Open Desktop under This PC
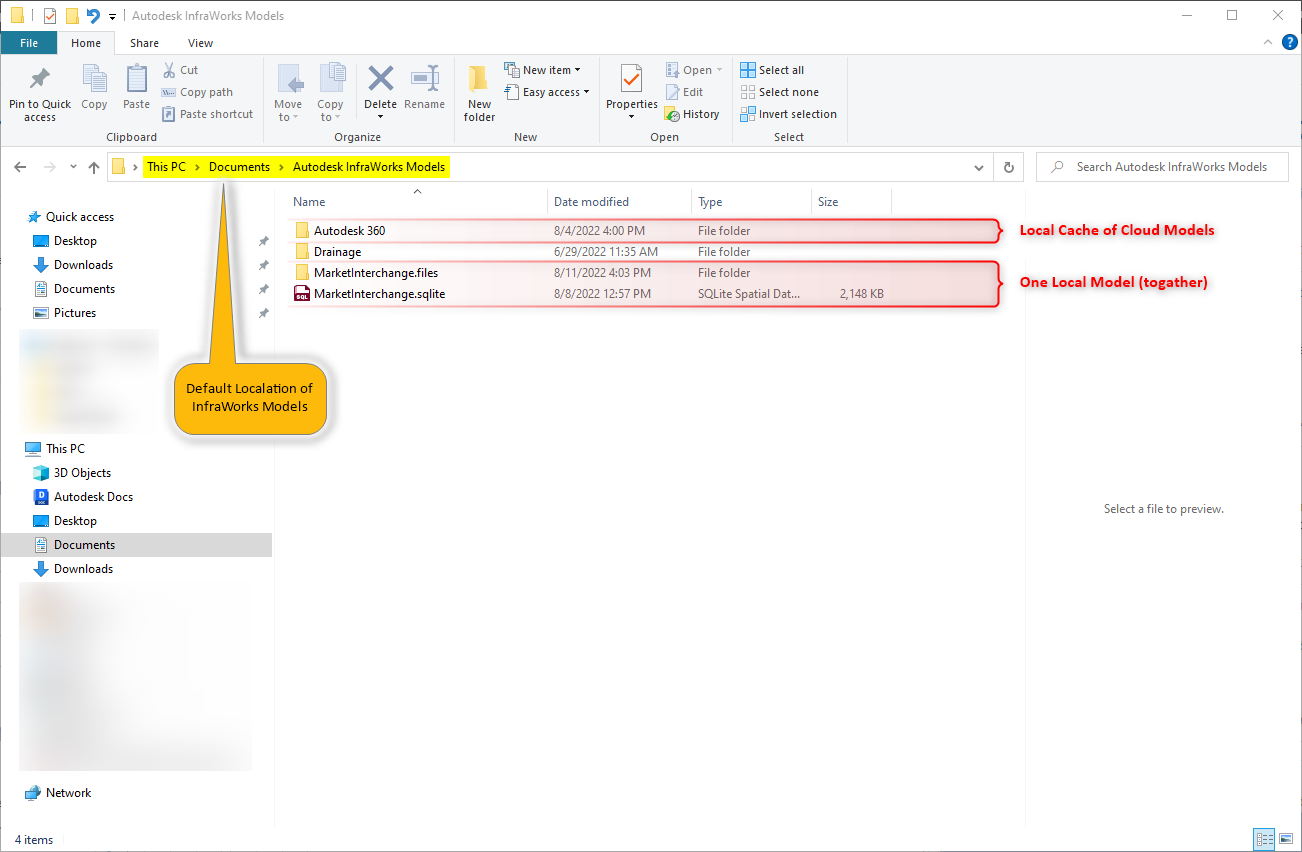Viewport: 1302px width, 852px height. click(x=75, y=521)
